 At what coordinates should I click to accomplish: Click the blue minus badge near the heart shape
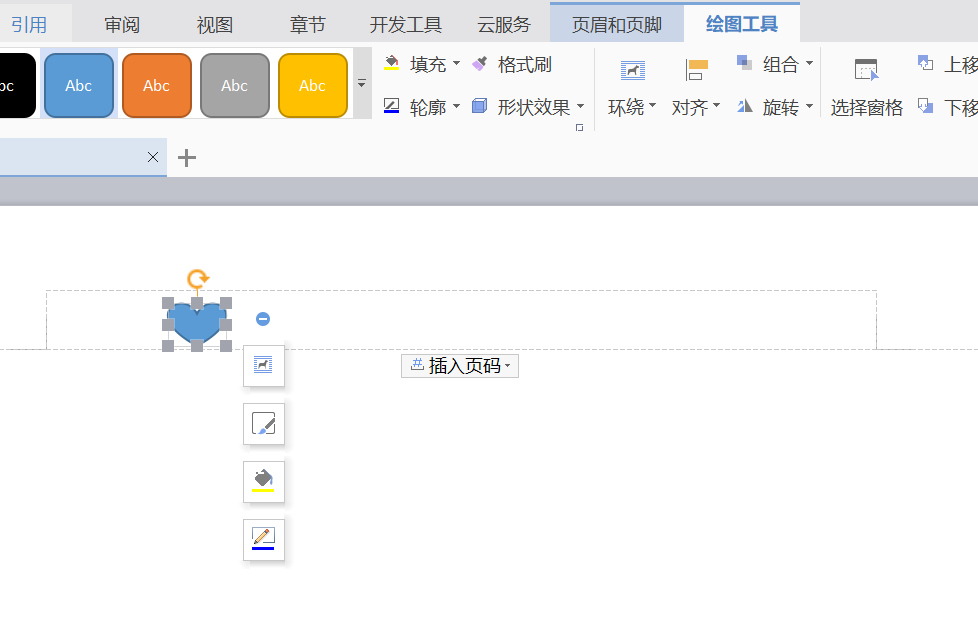pos(263,318)
